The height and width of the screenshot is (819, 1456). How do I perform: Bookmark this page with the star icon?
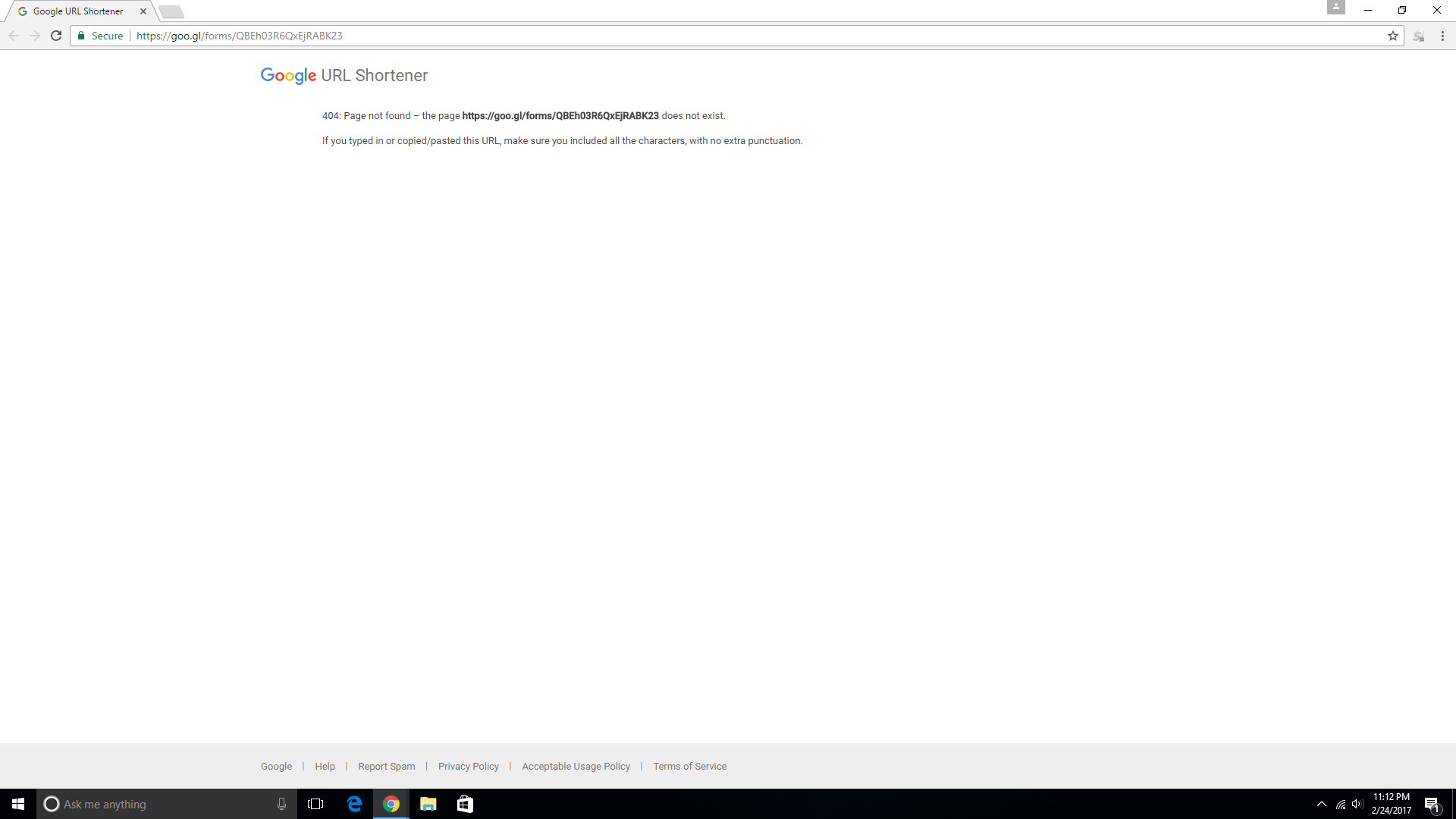point(1393,36)
